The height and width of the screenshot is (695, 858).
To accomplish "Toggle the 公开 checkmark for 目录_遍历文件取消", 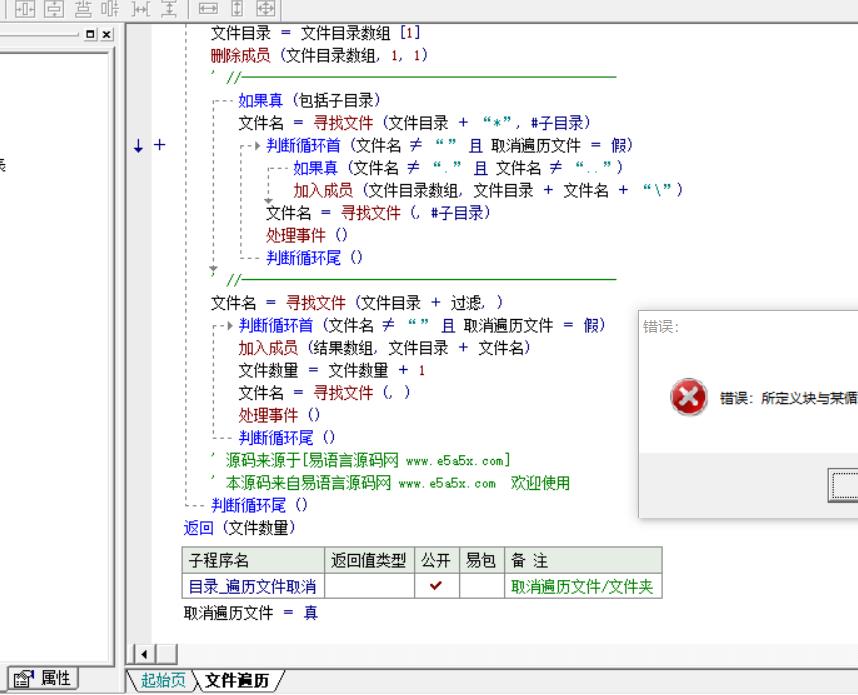I will pos(436,586).
